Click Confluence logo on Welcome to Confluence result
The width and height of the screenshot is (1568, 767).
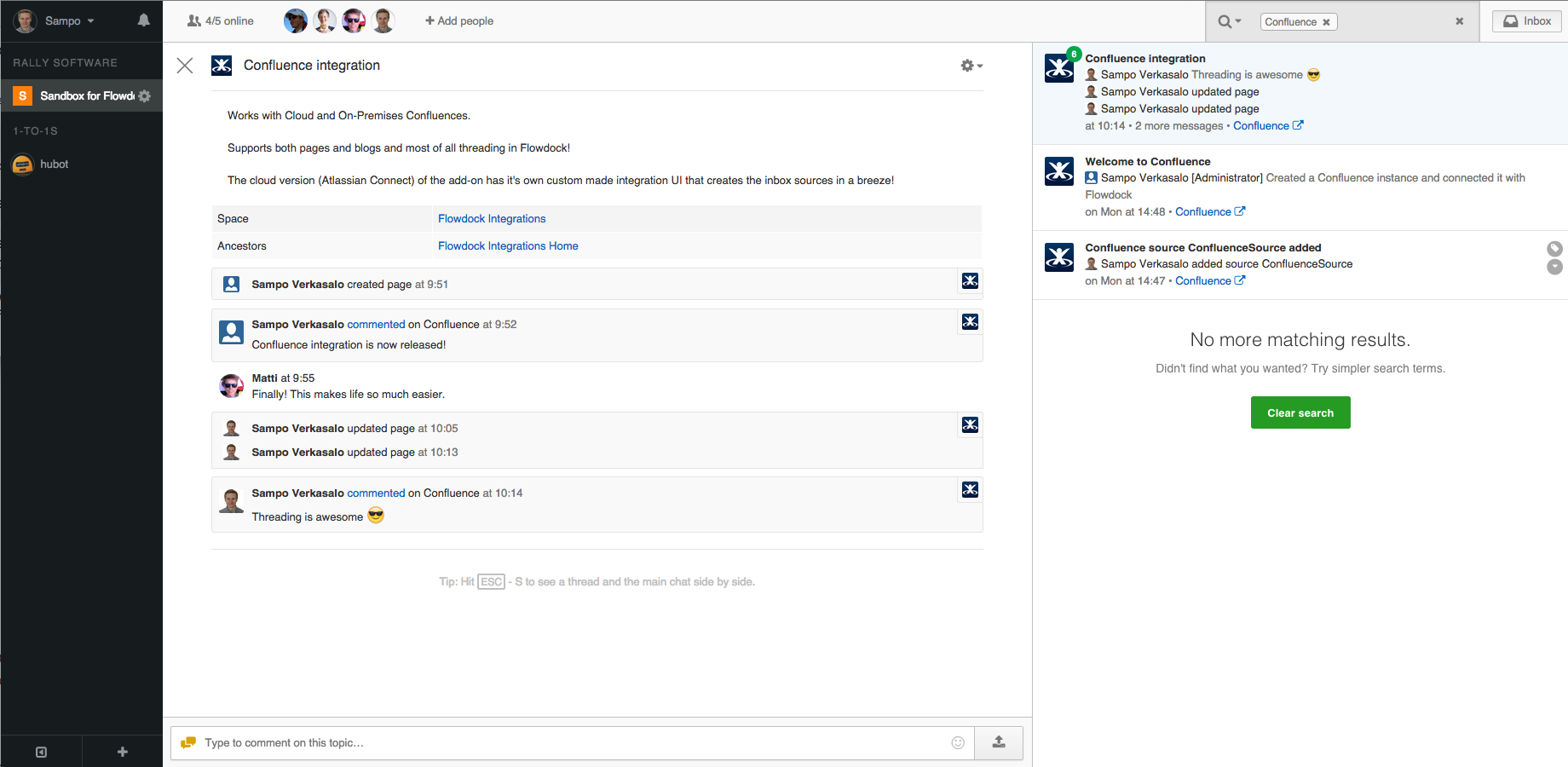[x=1059, y=171]
